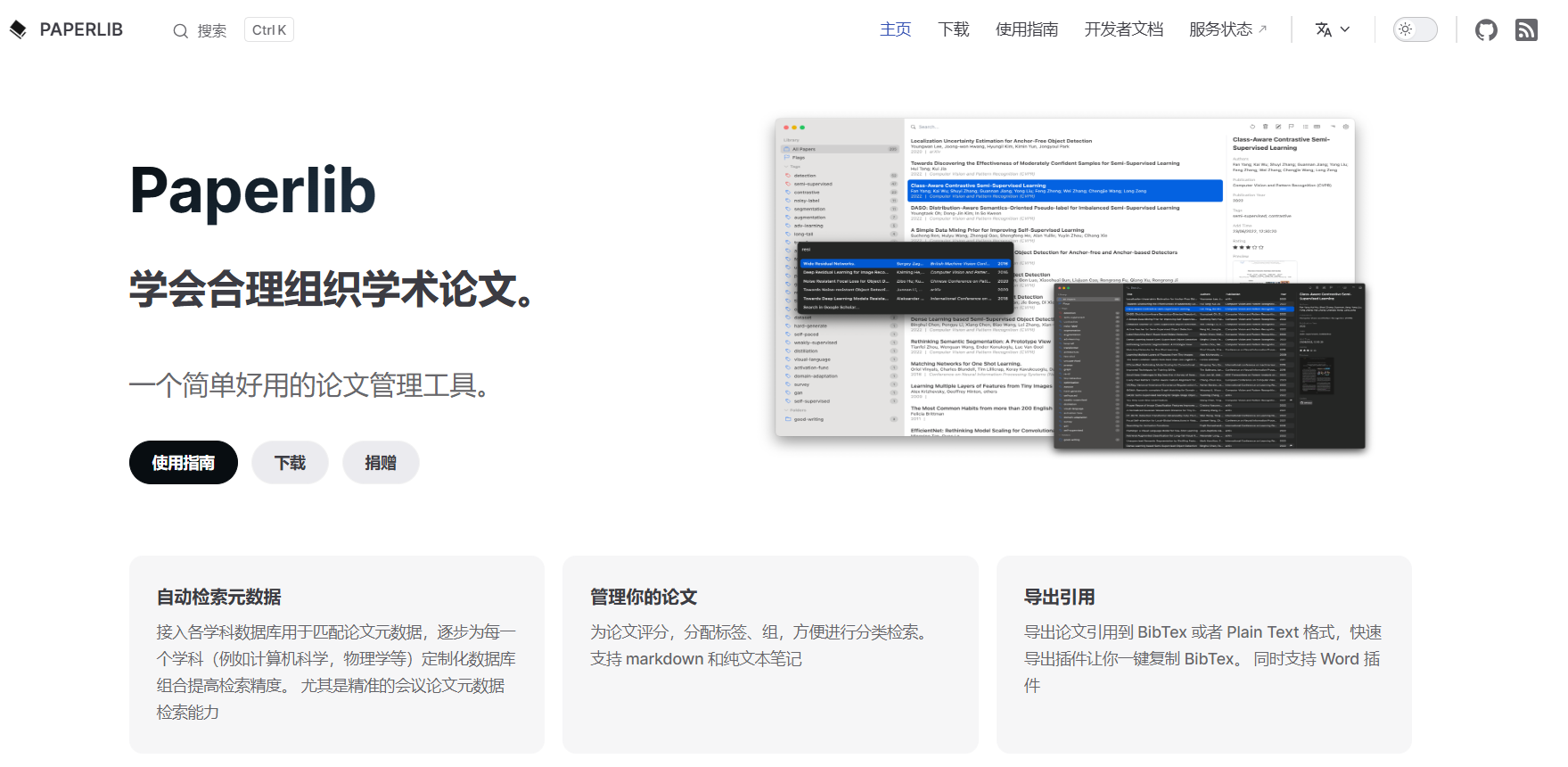Click the dark-mode app screenshot overlay
The height and width of the screenshot is (767, 1568).
1210,366
